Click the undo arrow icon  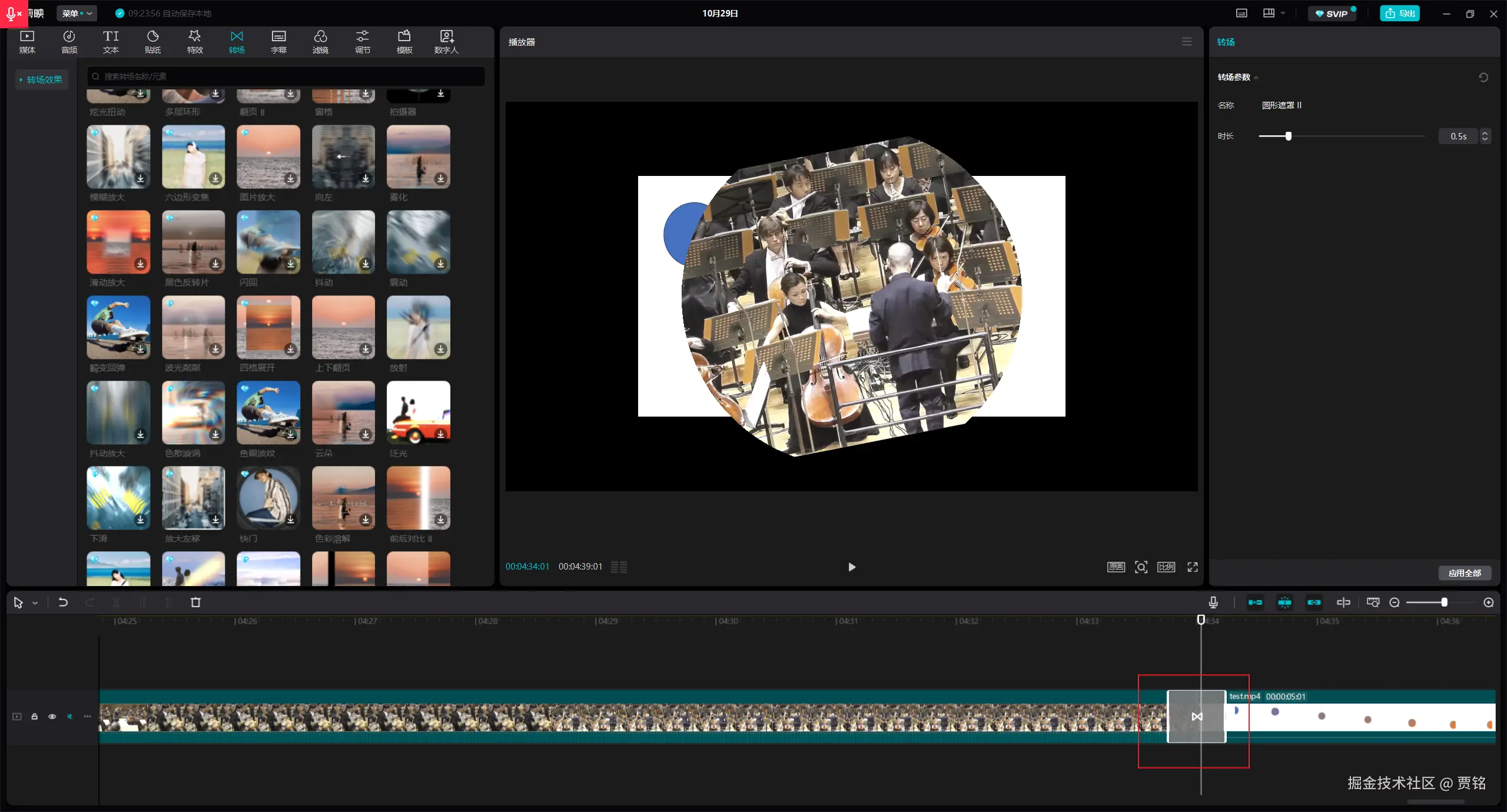(x=63, y=603)
